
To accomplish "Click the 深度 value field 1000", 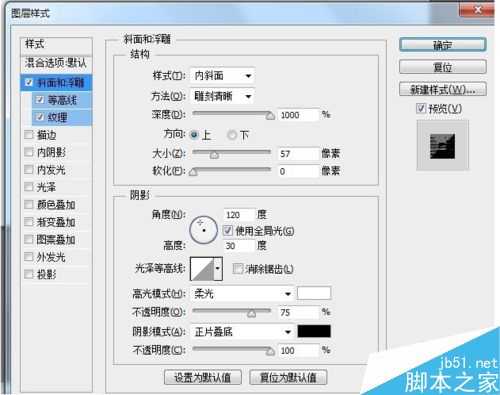I will click(x=298, y=115).
